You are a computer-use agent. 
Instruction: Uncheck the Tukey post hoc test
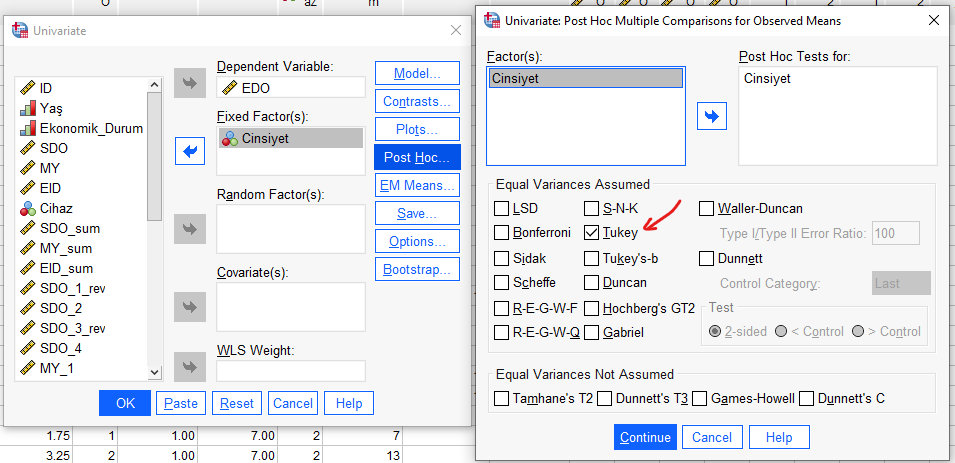[592, 233]
